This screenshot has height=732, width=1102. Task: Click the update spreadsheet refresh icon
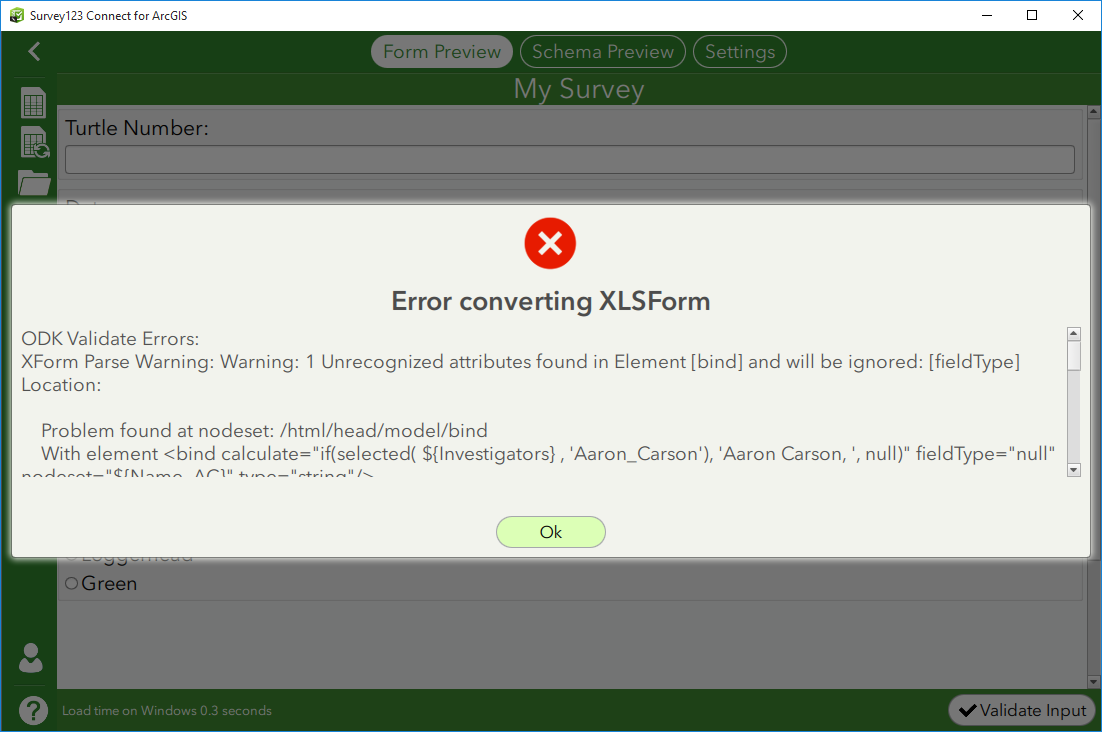pos(34,143)
